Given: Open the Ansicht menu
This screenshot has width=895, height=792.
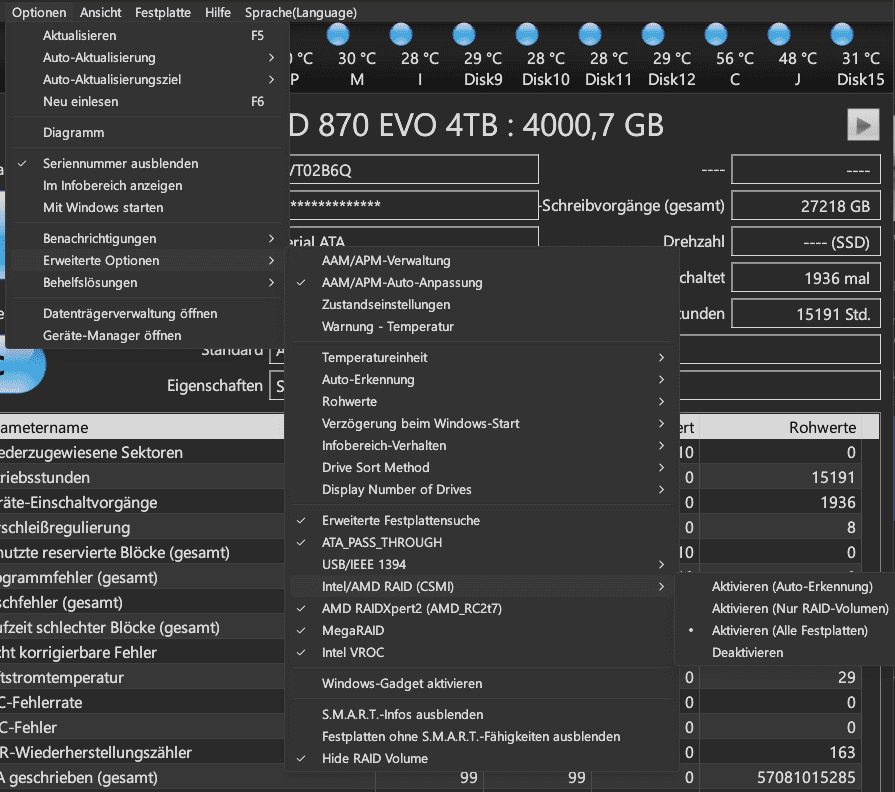Looking at the screenshot, I should click(100, 12).
